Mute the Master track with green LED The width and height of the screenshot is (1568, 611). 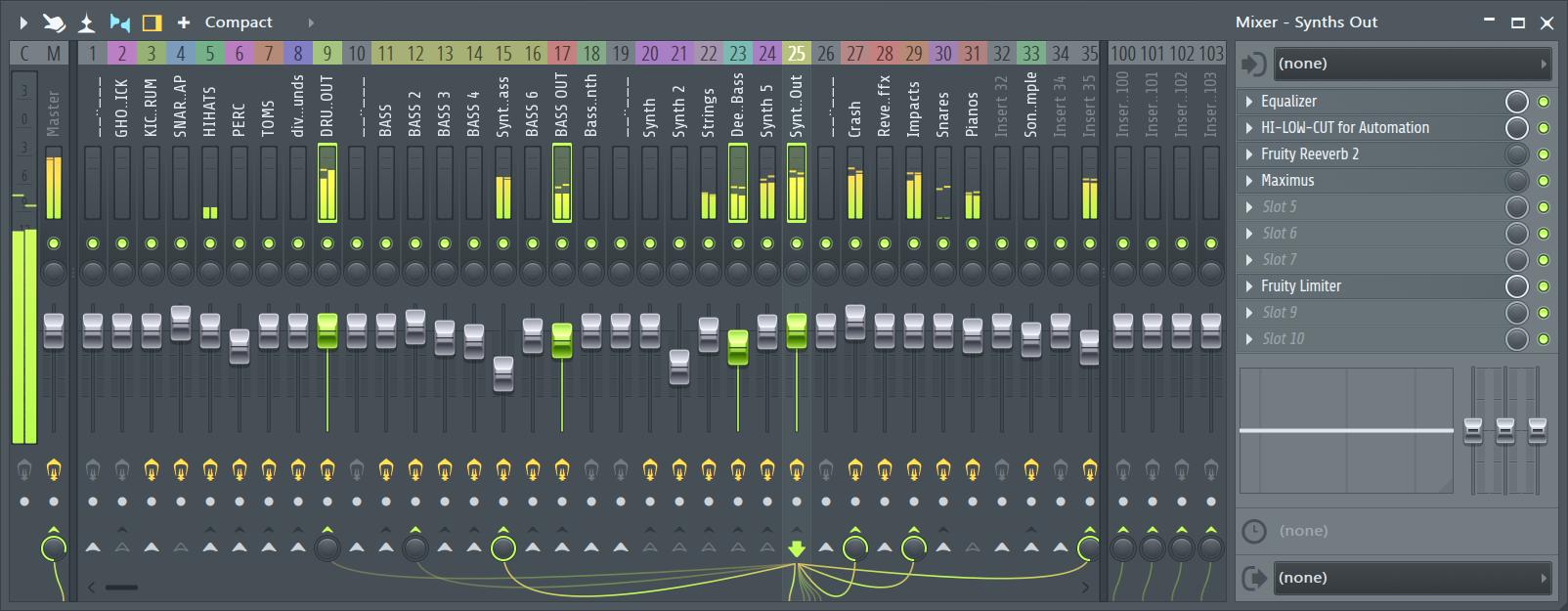pos(54,243)
